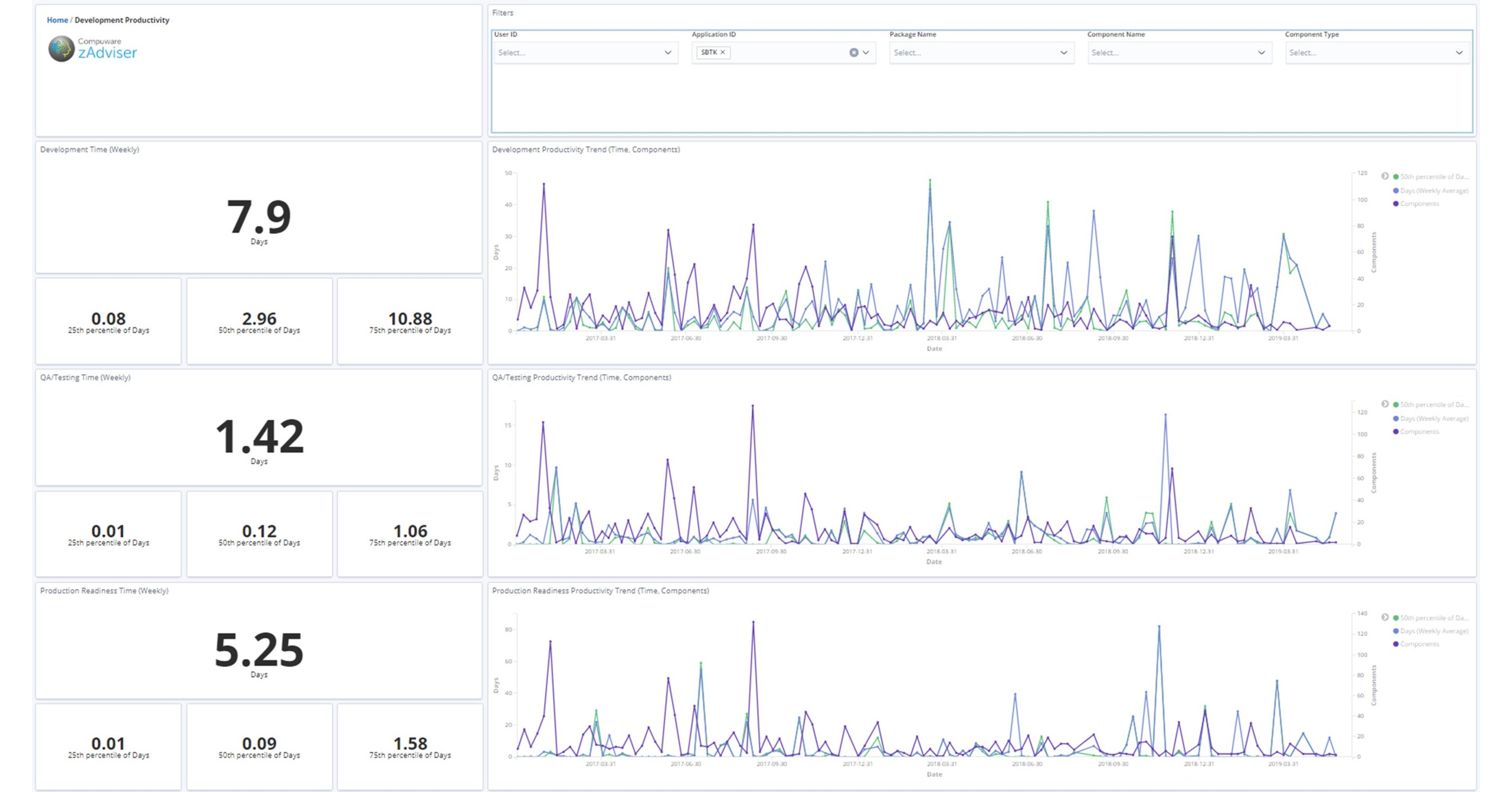Viewport: 1512px width, 792px height.
Task: Click green 50th percentile dot in Production chart
Action: pos(1396,618)
